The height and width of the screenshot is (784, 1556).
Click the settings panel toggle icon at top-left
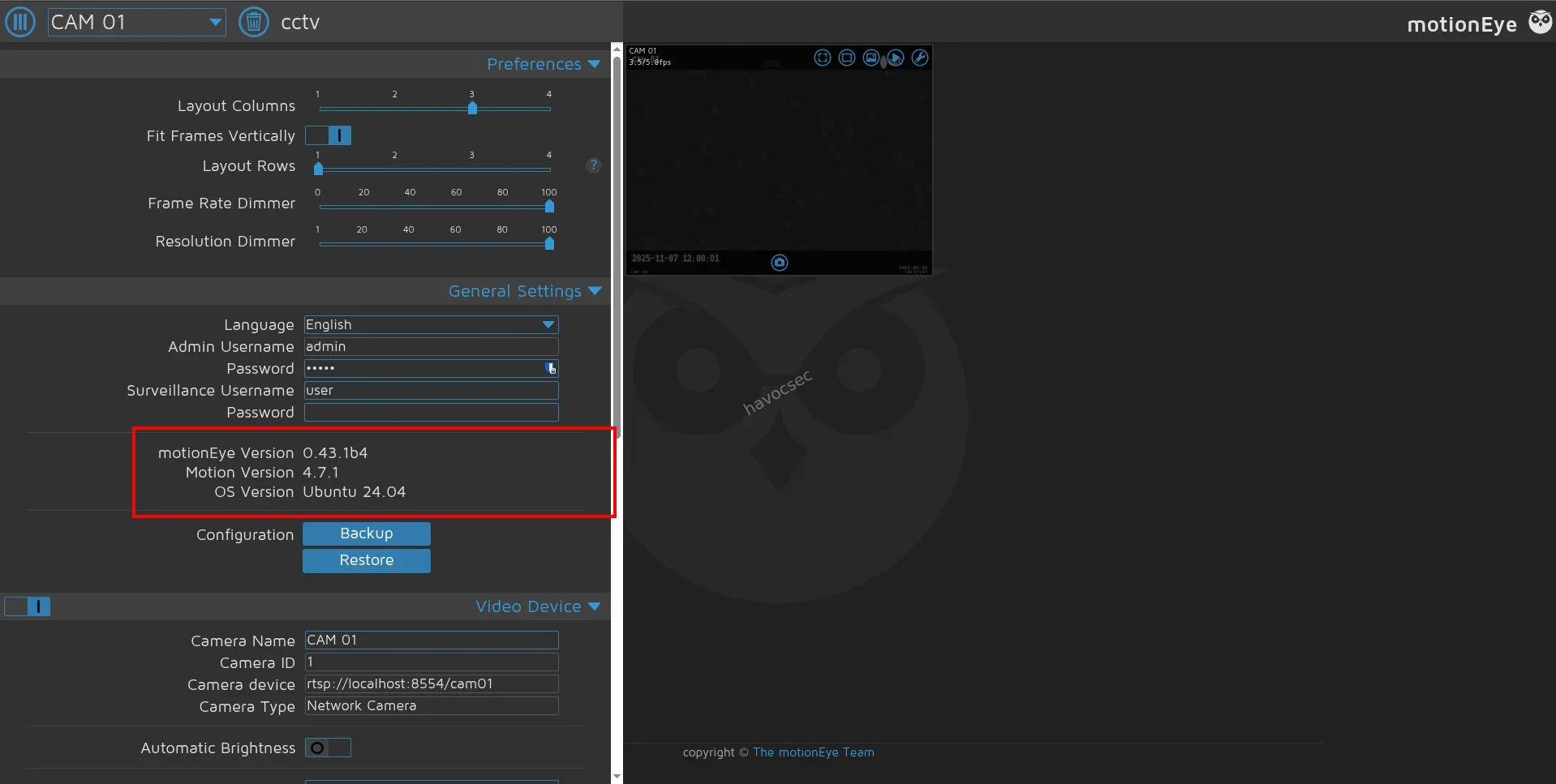pos(20,22)
